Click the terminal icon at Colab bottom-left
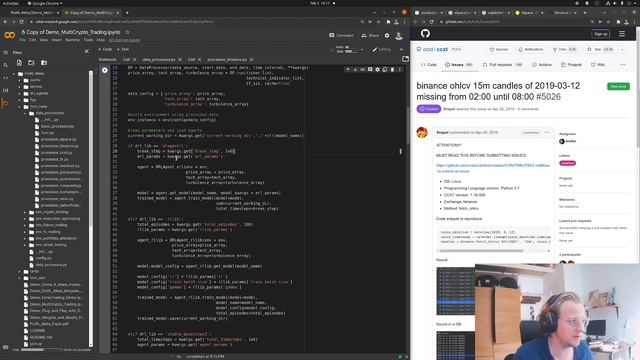This screenshot has height=360, width=640. point(5,347)
